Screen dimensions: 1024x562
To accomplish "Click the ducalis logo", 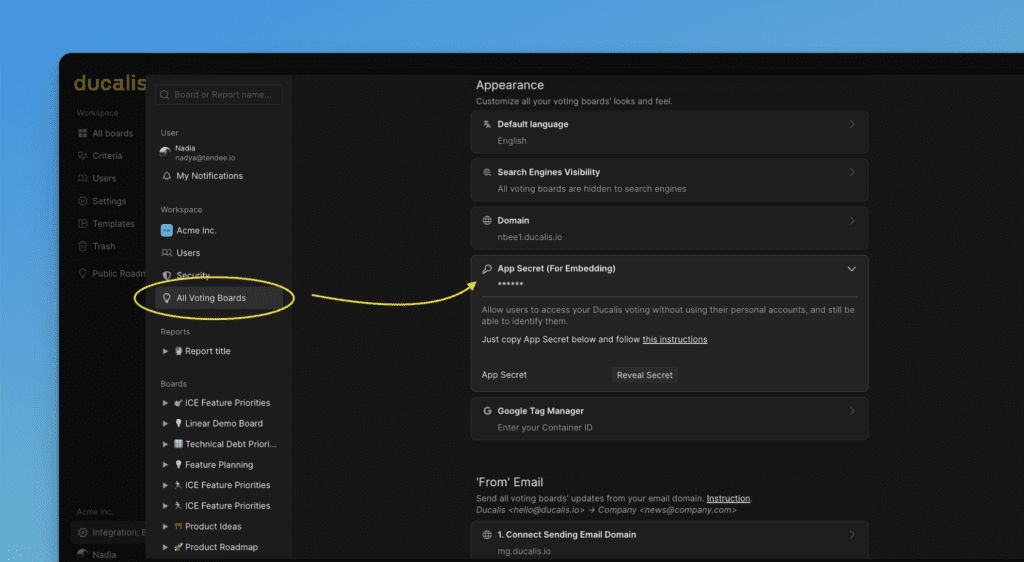I will pyautogui.click(x=109, y=83).
